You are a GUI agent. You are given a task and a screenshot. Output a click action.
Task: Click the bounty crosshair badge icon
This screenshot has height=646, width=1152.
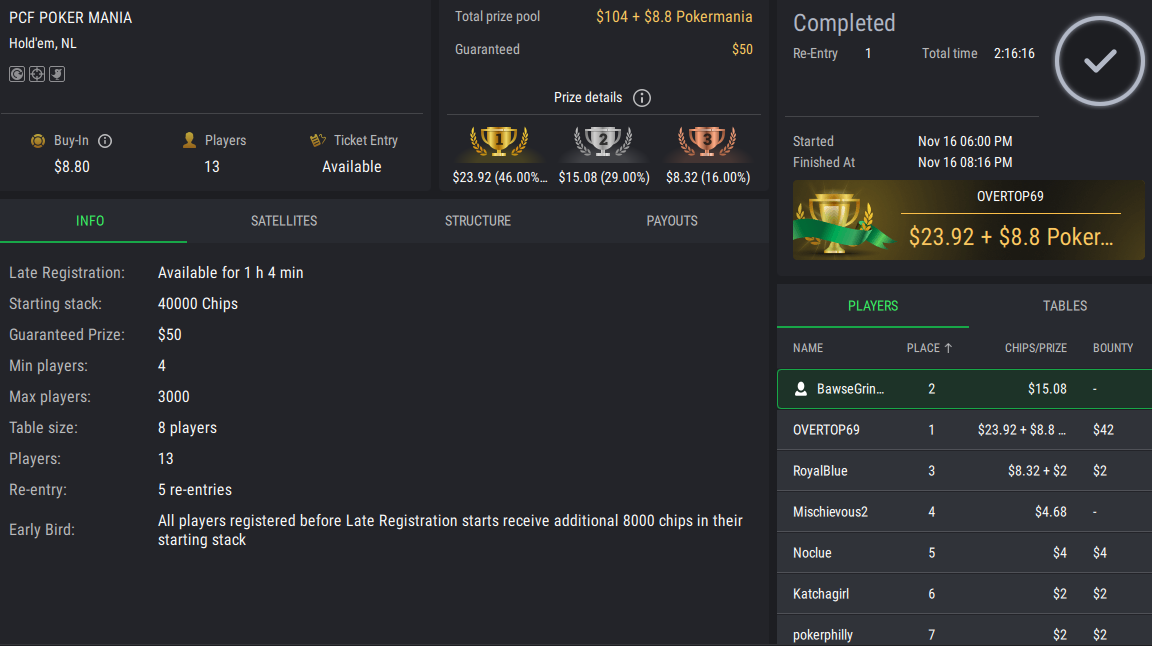click(x=37, y=74)
